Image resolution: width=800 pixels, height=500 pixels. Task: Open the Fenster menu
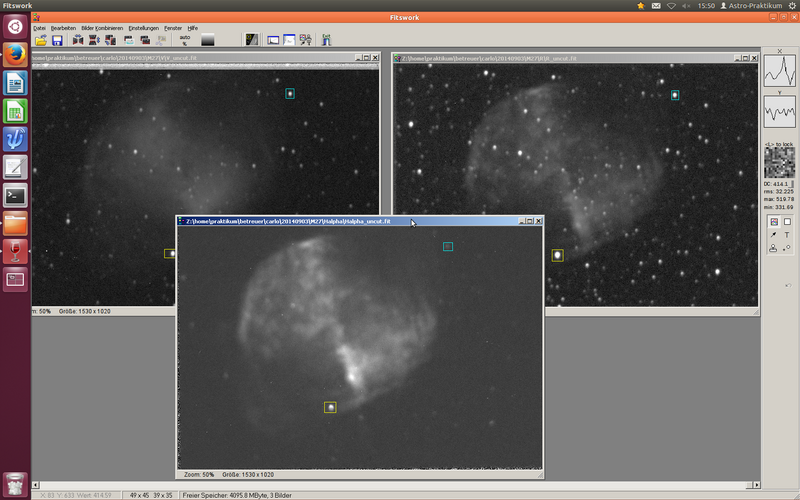(173, 28)
